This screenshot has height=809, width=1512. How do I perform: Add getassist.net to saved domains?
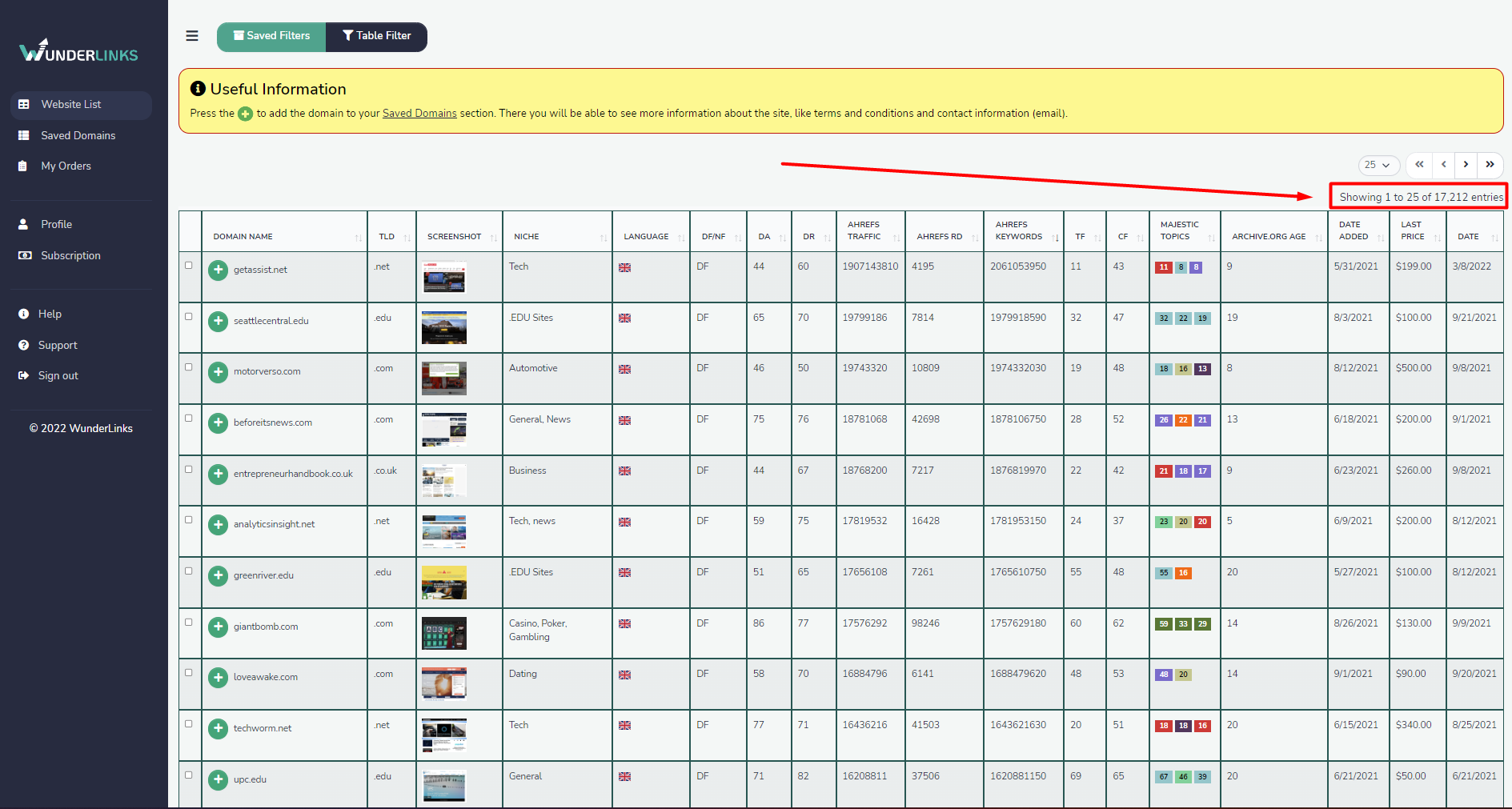tap(218, 270)
